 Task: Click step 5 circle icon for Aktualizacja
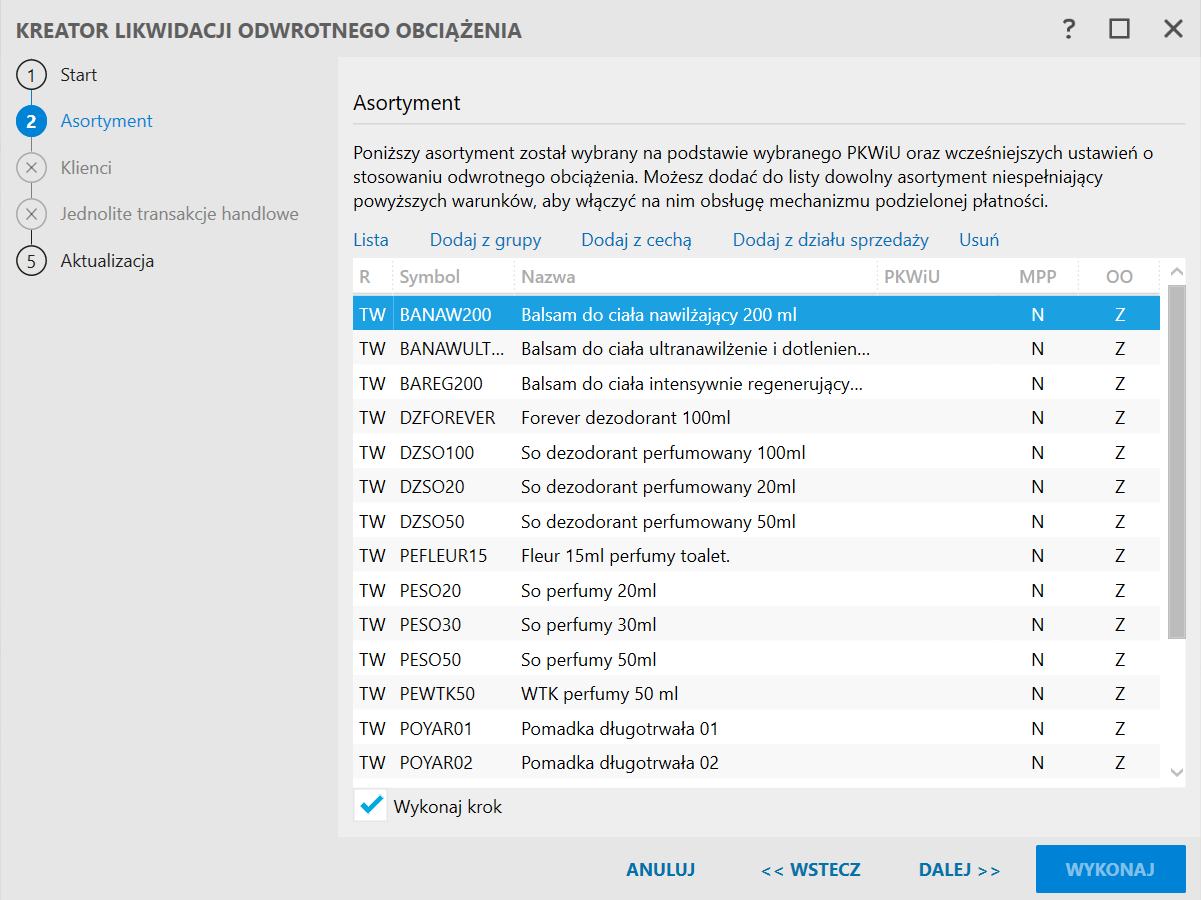pos(32,261)
